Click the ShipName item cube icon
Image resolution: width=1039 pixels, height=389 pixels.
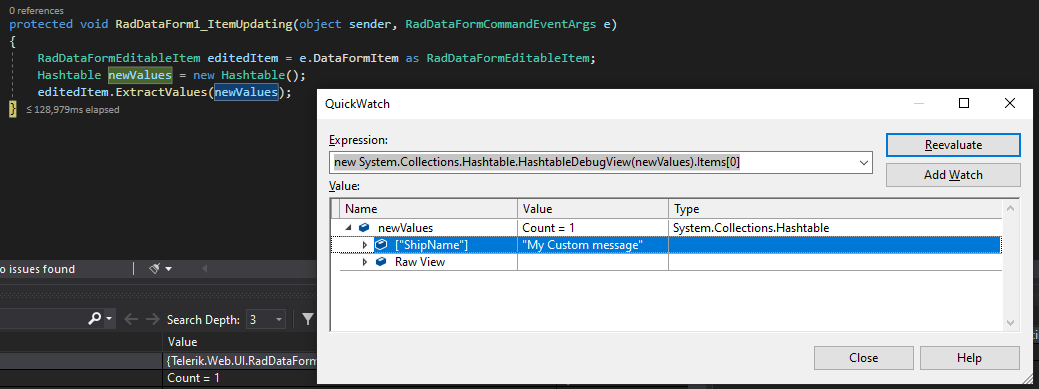[x=381, y=245]
